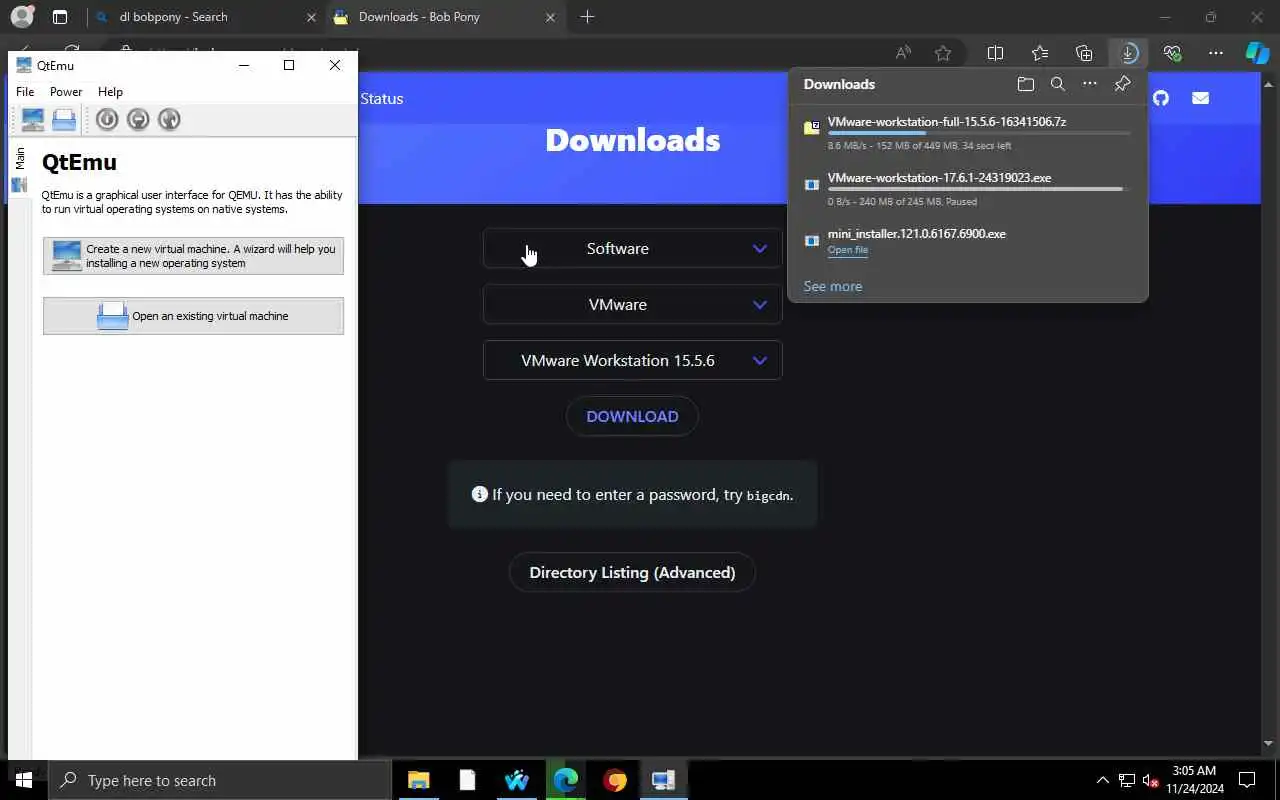
Task: Click search icon in Downloads panel
Action: pyautogui.click(x=1058, y=84)
